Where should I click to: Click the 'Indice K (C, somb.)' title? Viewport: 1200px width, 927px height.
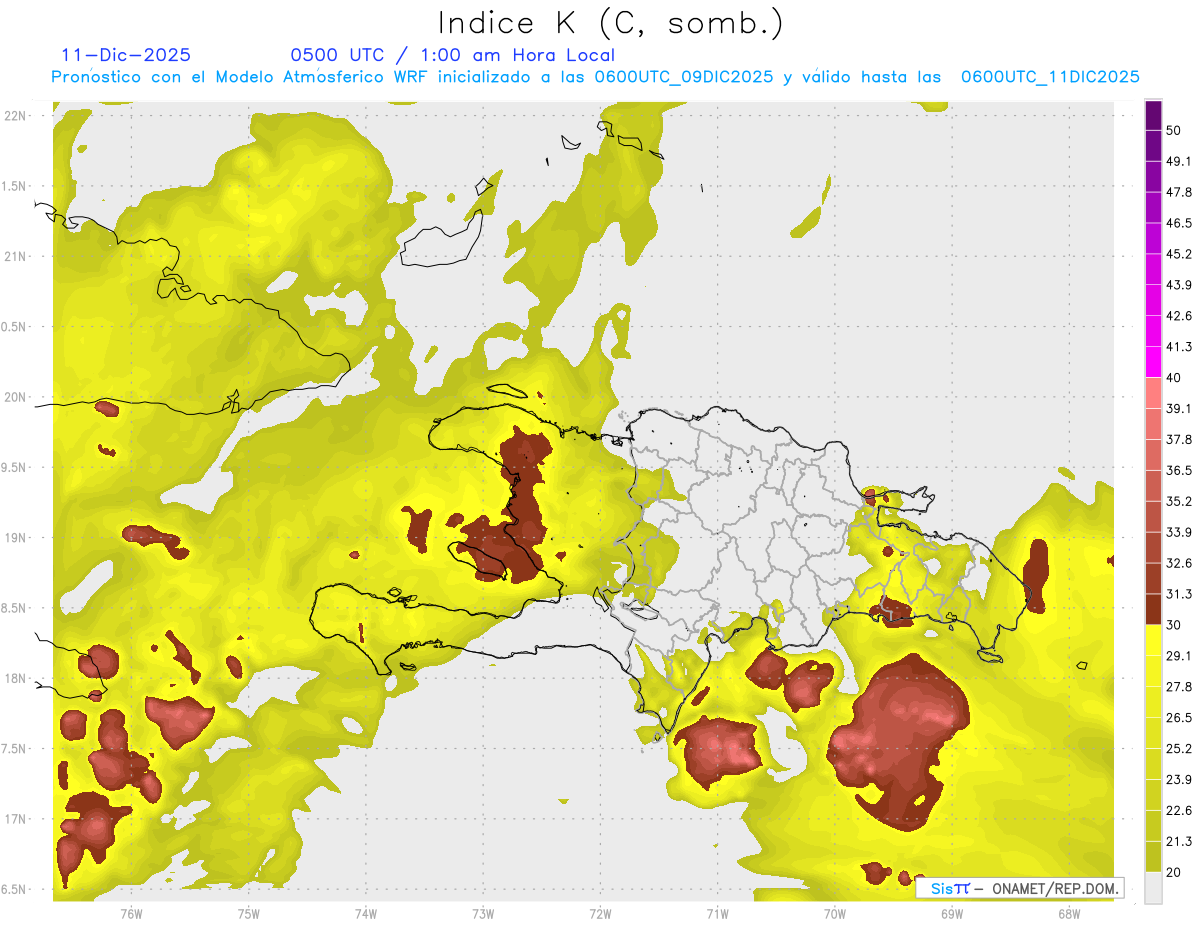(610, 23)
